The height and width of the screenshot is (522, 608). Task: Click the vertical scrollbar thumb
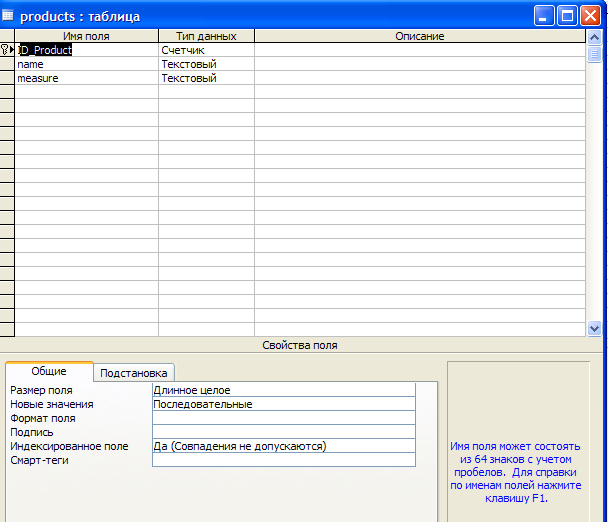coord(594,54)
